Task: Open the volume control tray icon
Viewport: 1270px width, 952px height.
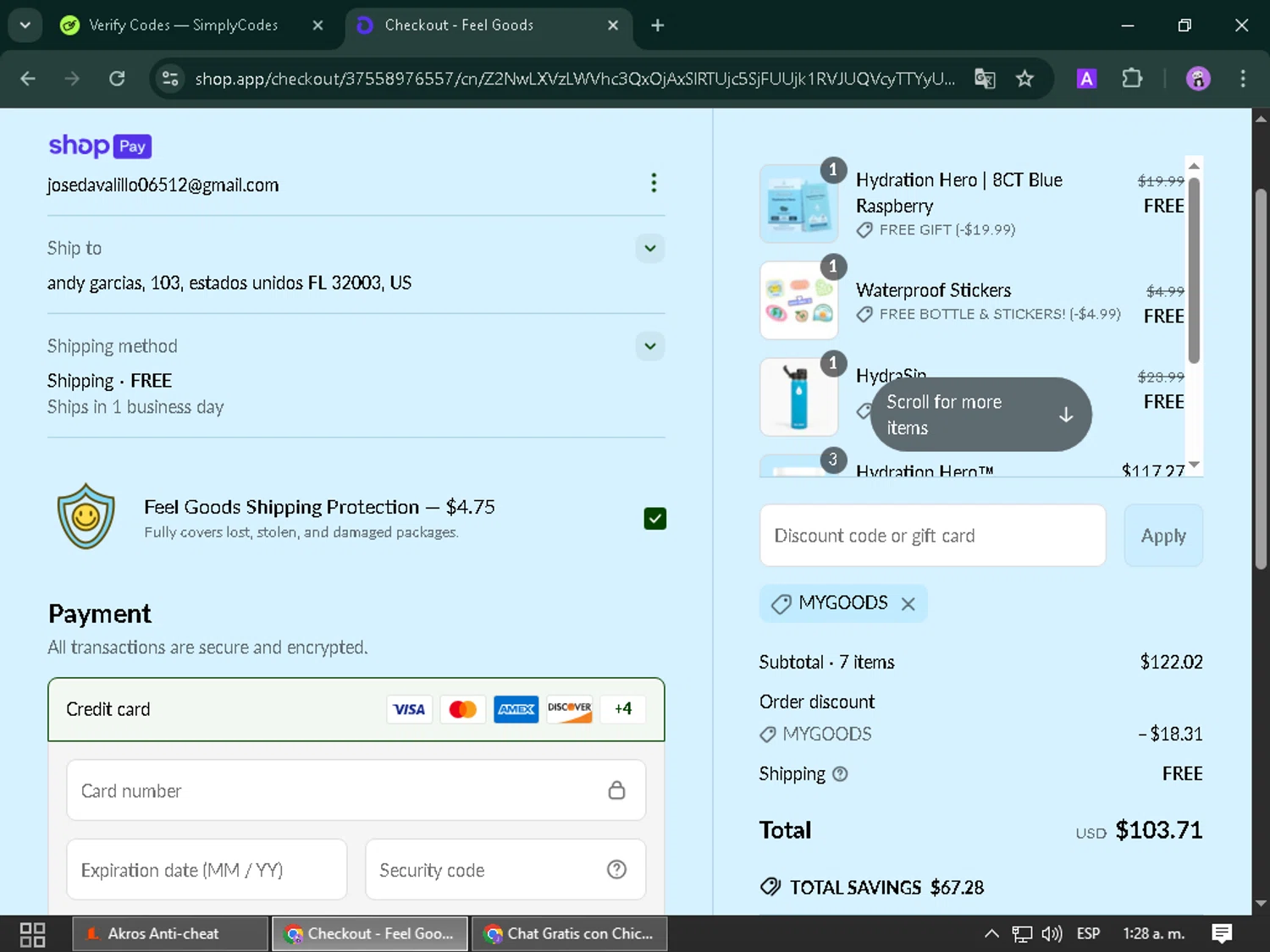Action: [x=1052, y=934]
